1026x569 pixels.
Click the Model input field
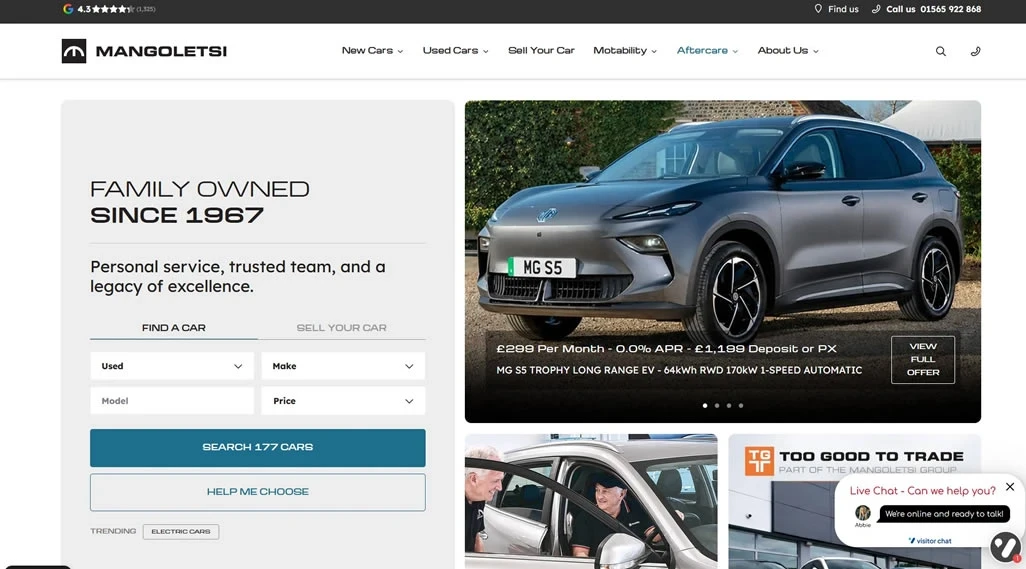click(172, 401)
